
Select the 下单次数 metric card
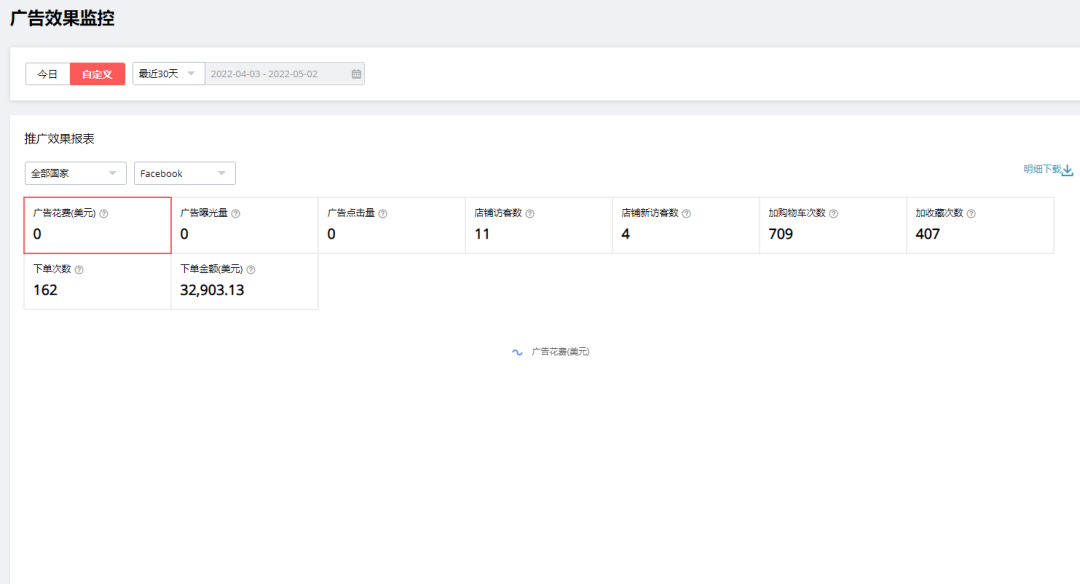(97, 281)
